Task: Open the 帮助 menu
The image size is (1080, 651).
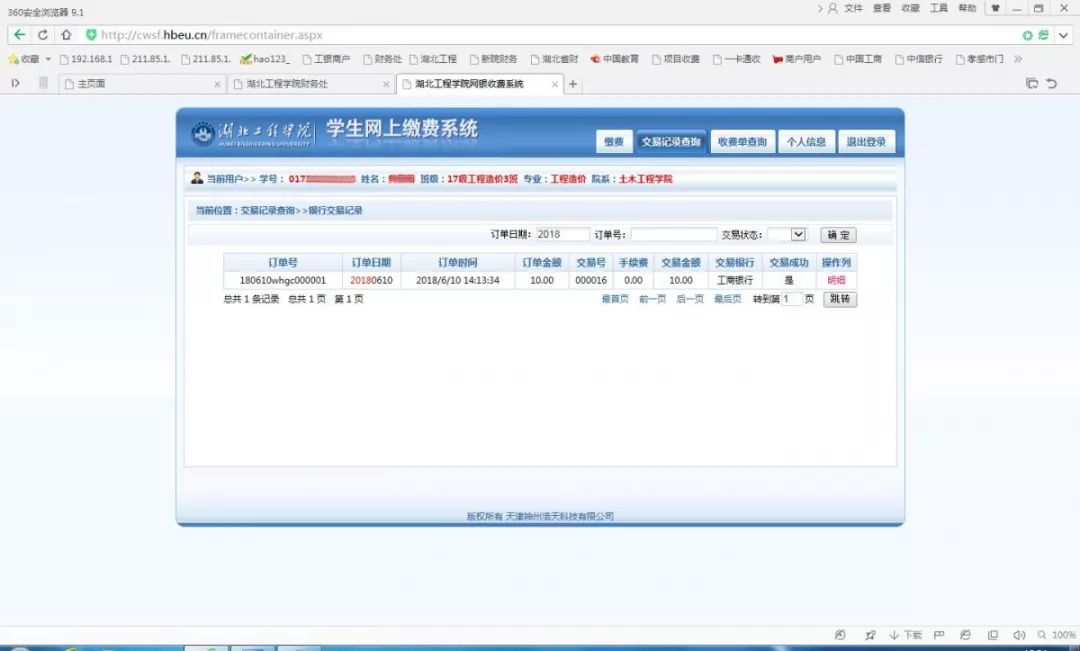Action: coord(967,8)
